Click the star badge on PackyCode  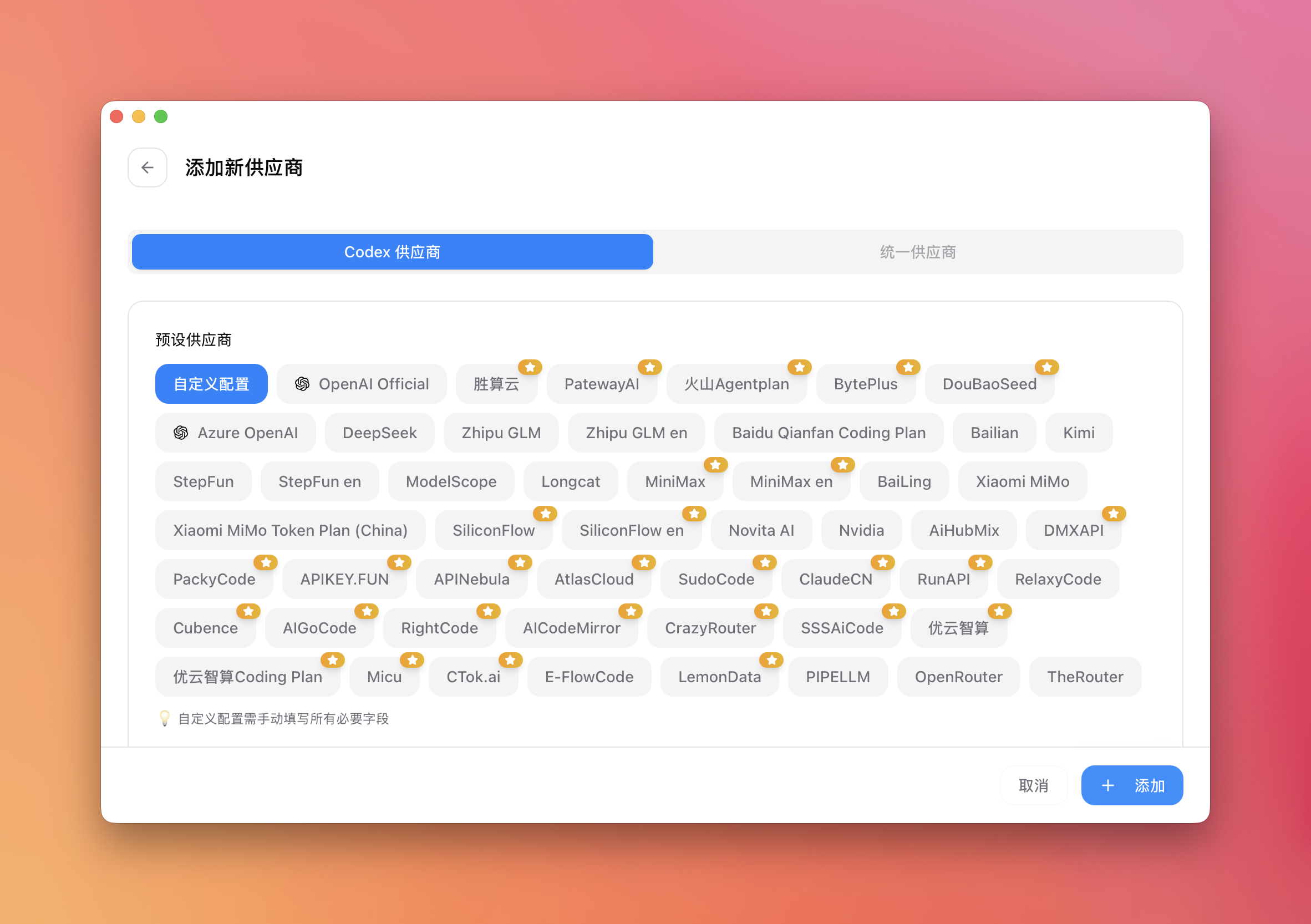[266, 562]
